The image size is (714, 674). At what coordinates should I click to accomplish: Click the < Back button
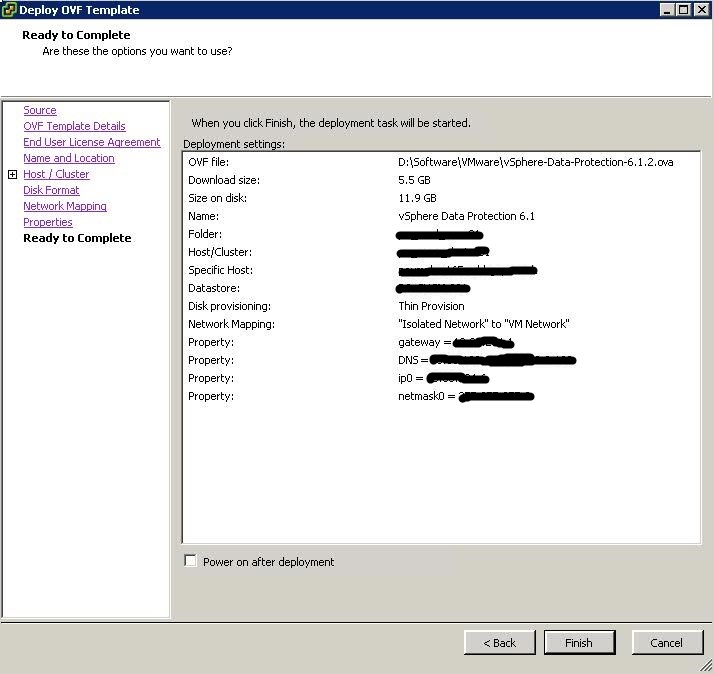pyautogui.click(x=500, y=643)
